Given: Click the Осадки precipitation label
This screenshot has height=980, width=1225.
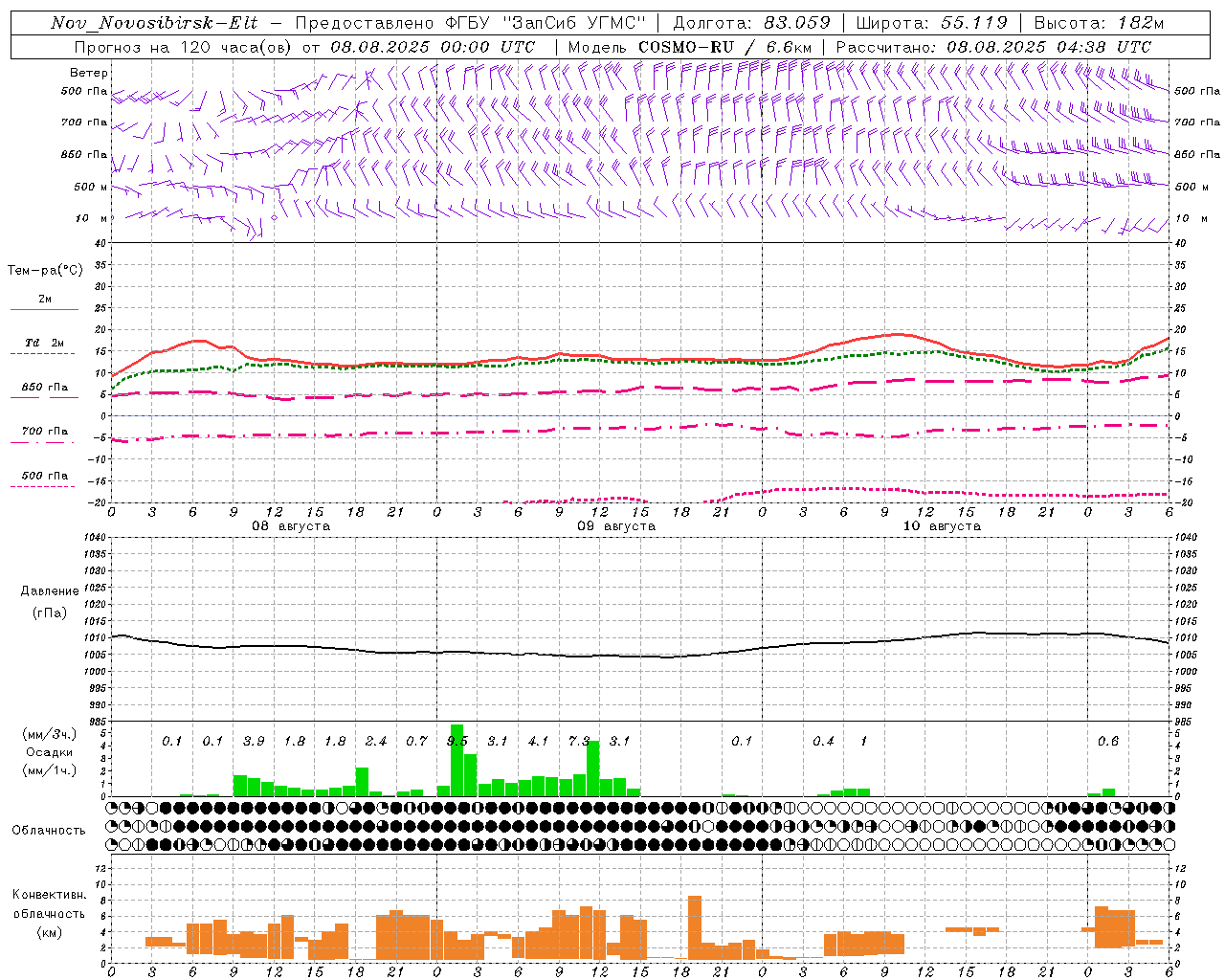Looking at the screenshot, I should (48, 752).
